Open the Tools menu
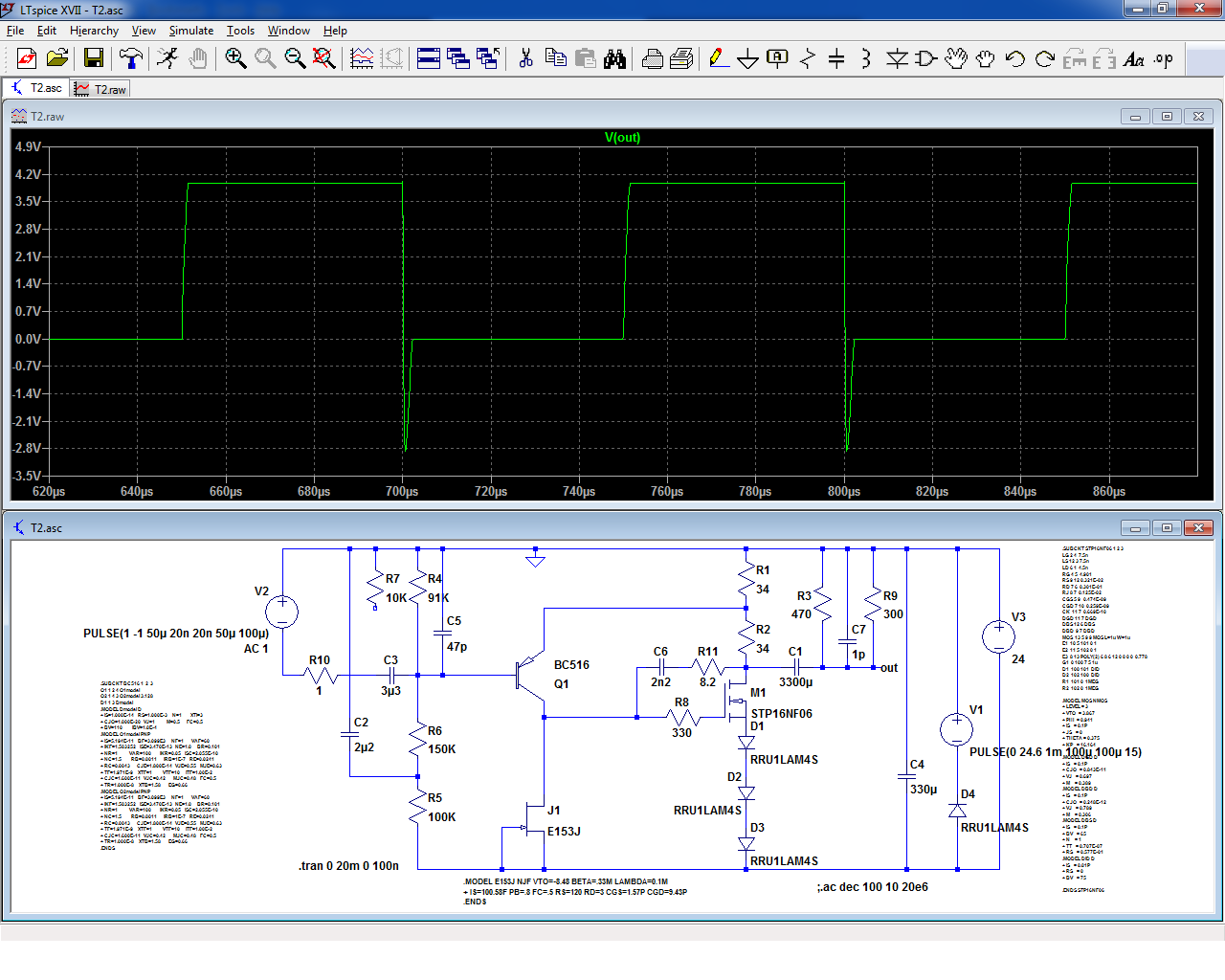 point(240,31)
